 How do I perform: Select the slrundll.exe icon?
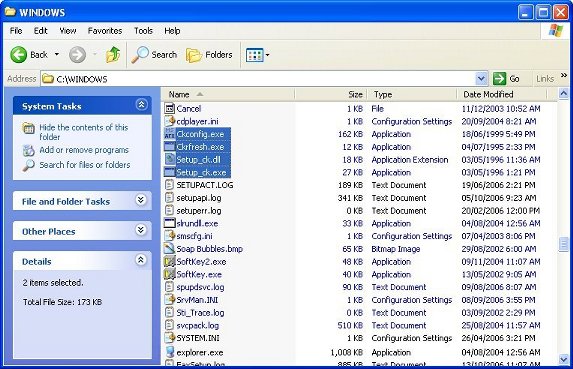[170, 223]
